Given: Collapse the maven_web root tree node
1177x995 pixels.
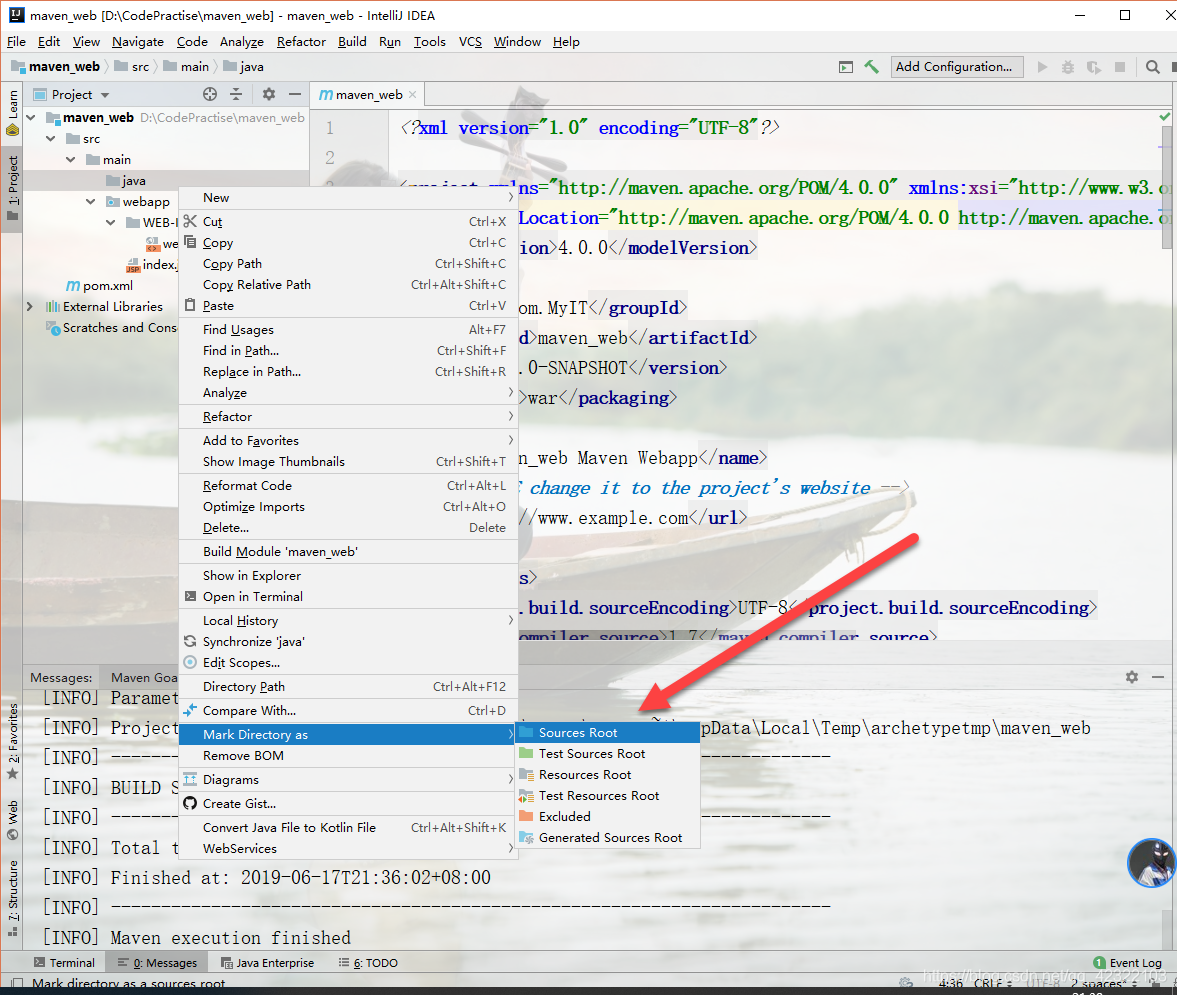Looking at the screenshot, I should [x=31, y=117].
